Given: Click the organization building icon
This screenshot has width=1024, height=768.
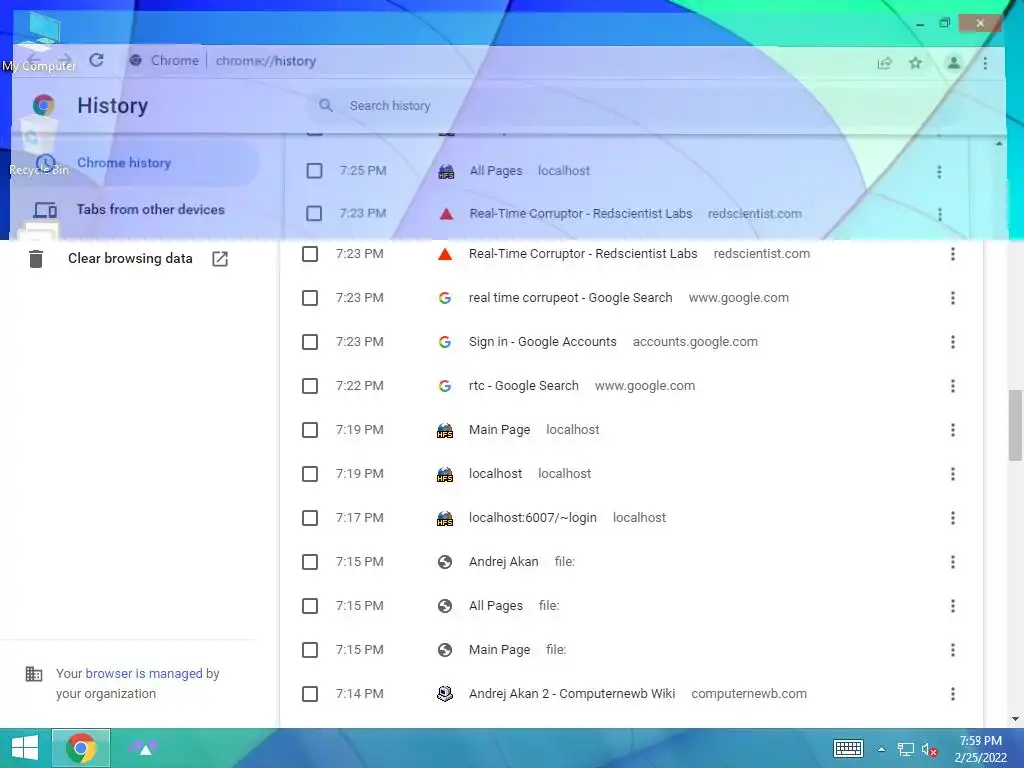Looking at the screenshot, I should click(x=33, y=673).
